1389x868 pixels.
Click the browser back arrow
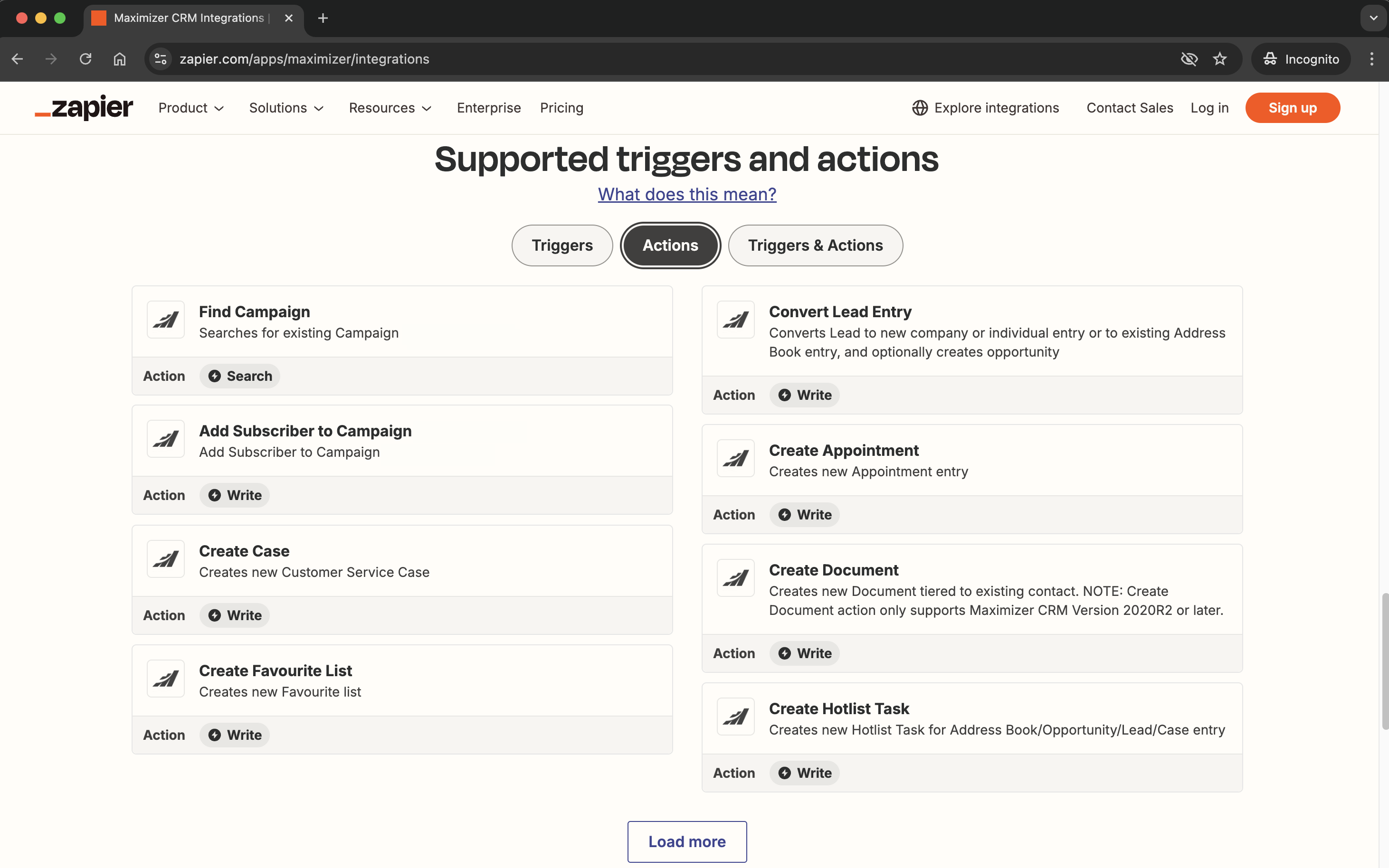17,58
